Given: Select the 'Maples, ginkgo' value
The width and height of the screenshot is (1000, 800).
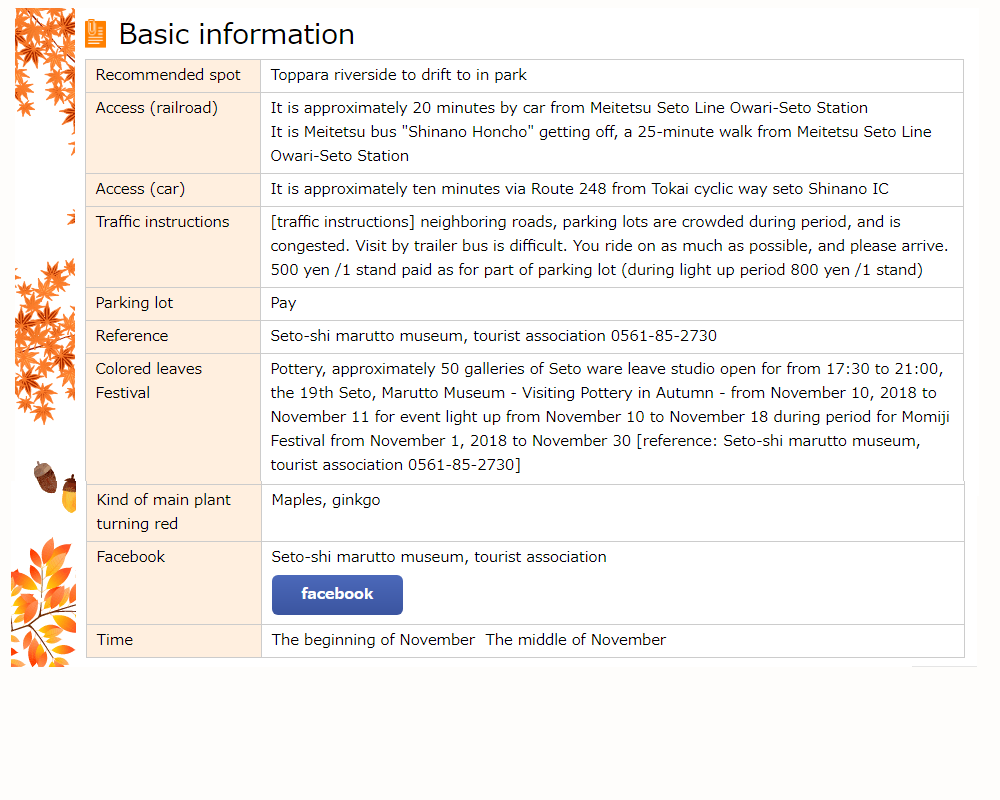Looking at the screenshot, I should tap(325, 500).
